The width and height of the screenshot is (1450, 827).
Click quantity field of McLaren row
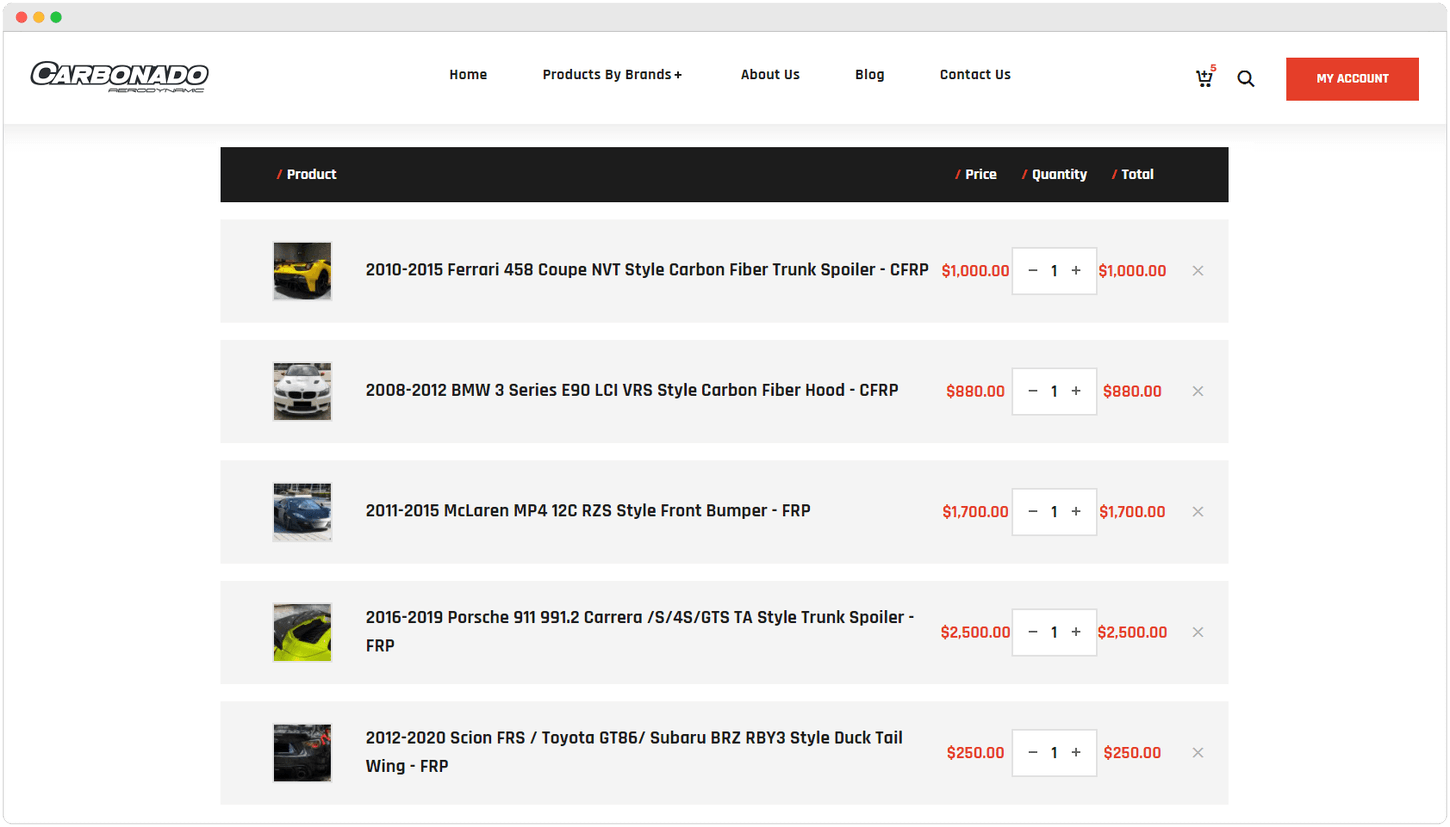1054,512
